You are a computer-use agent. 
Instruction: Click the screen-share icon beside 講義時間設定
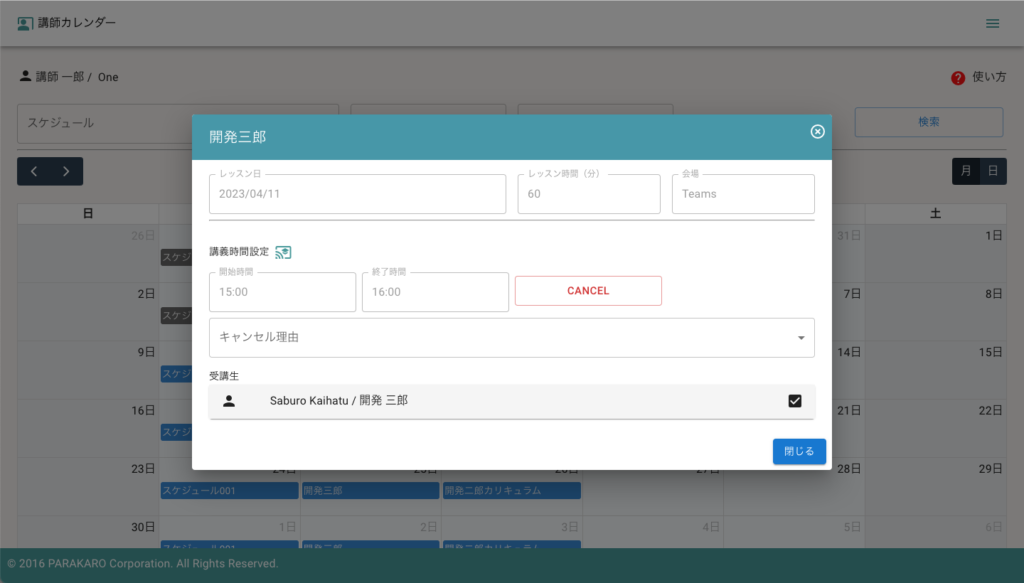(283, 252)
